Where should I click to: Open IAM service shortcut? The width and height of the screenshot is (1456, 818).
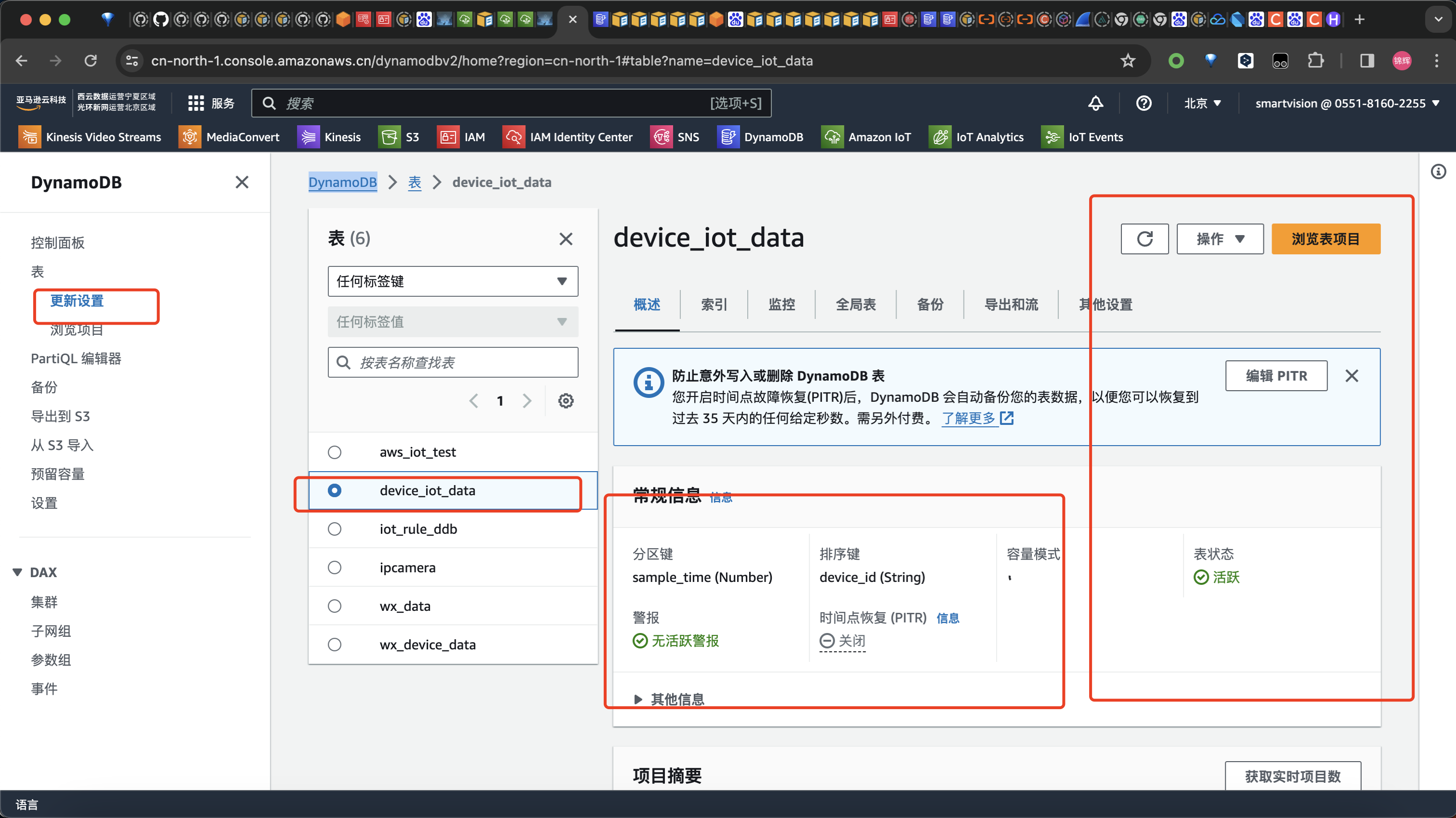click(461, 137)
